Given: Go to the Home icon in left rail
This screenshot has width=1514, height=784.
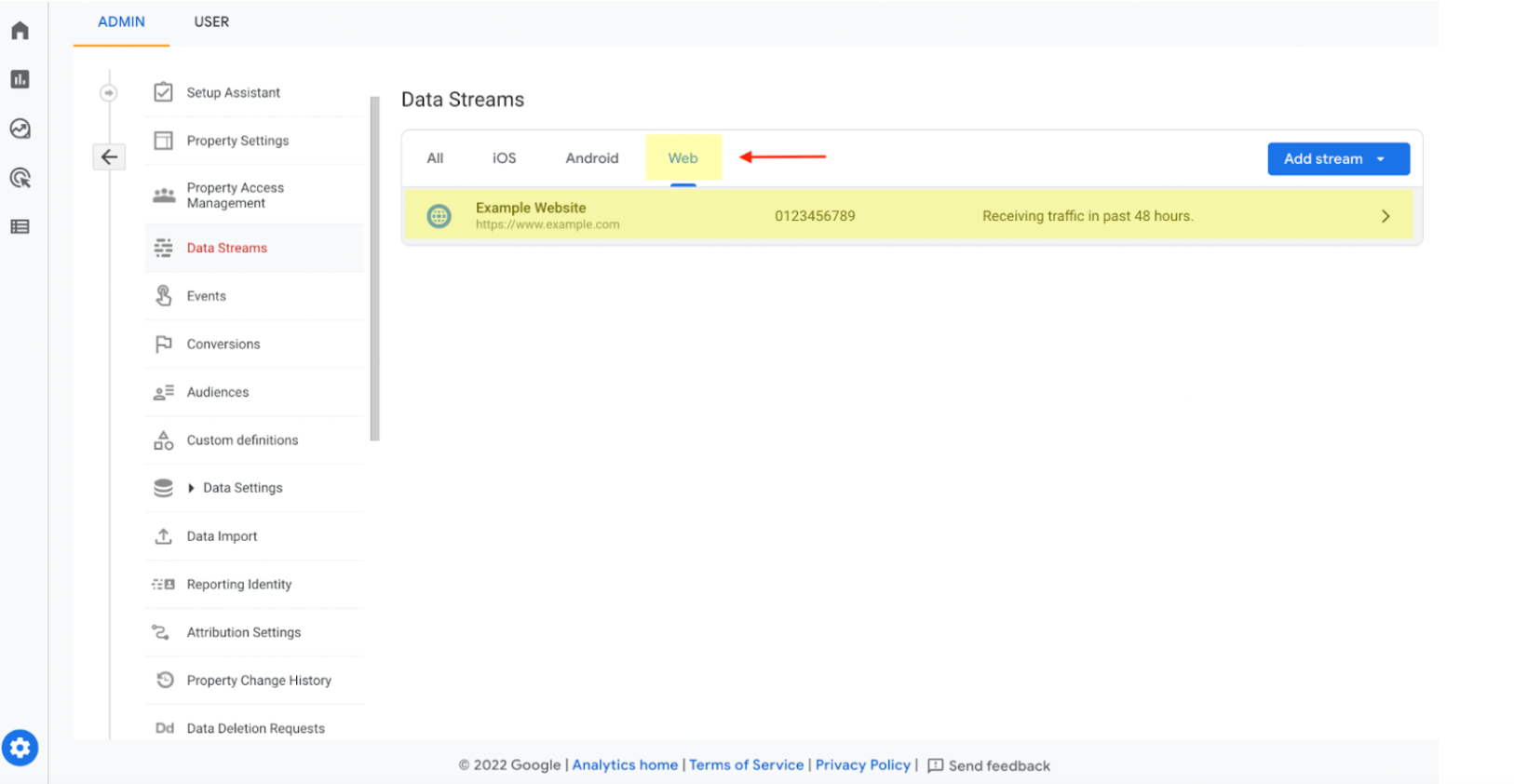Looking at the screenshot, I should (x=20, y=31).
